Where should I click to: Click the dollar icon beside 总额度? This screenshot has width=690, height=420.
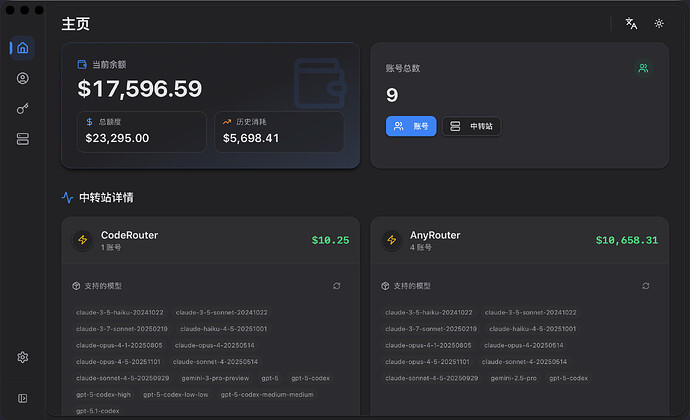point(89,122)
